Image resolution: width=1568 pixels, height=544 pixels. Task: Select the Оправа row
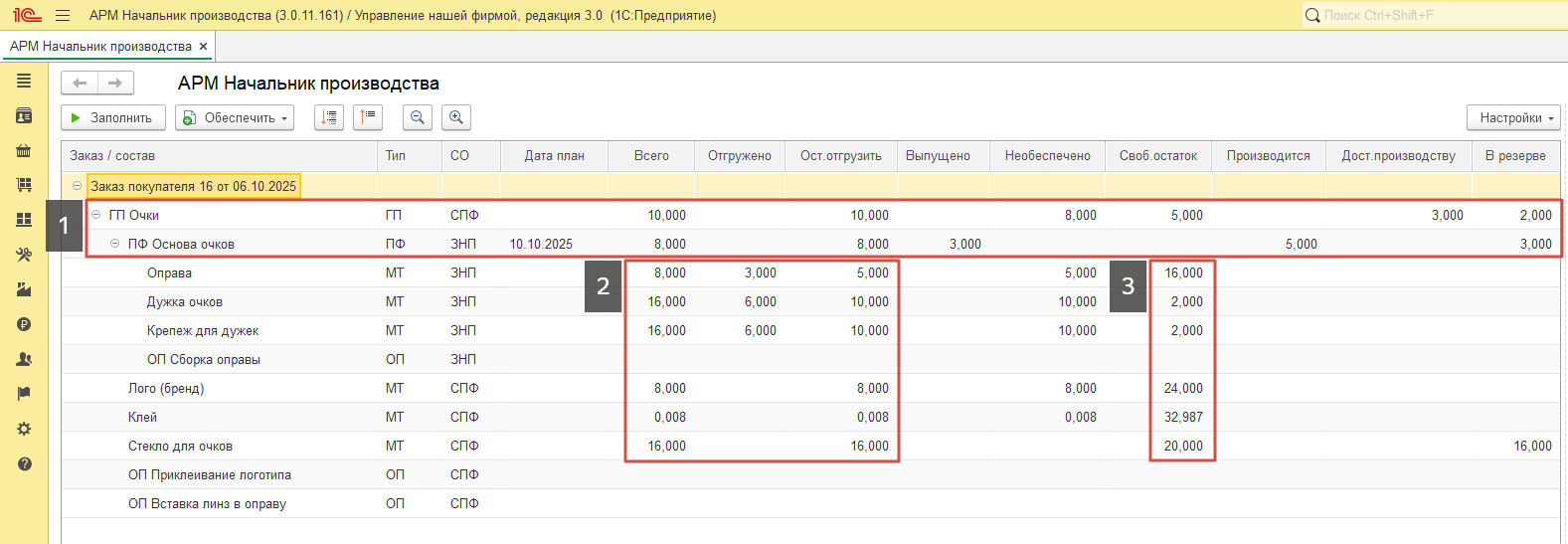pyautogui.click(x=810, y=272)
